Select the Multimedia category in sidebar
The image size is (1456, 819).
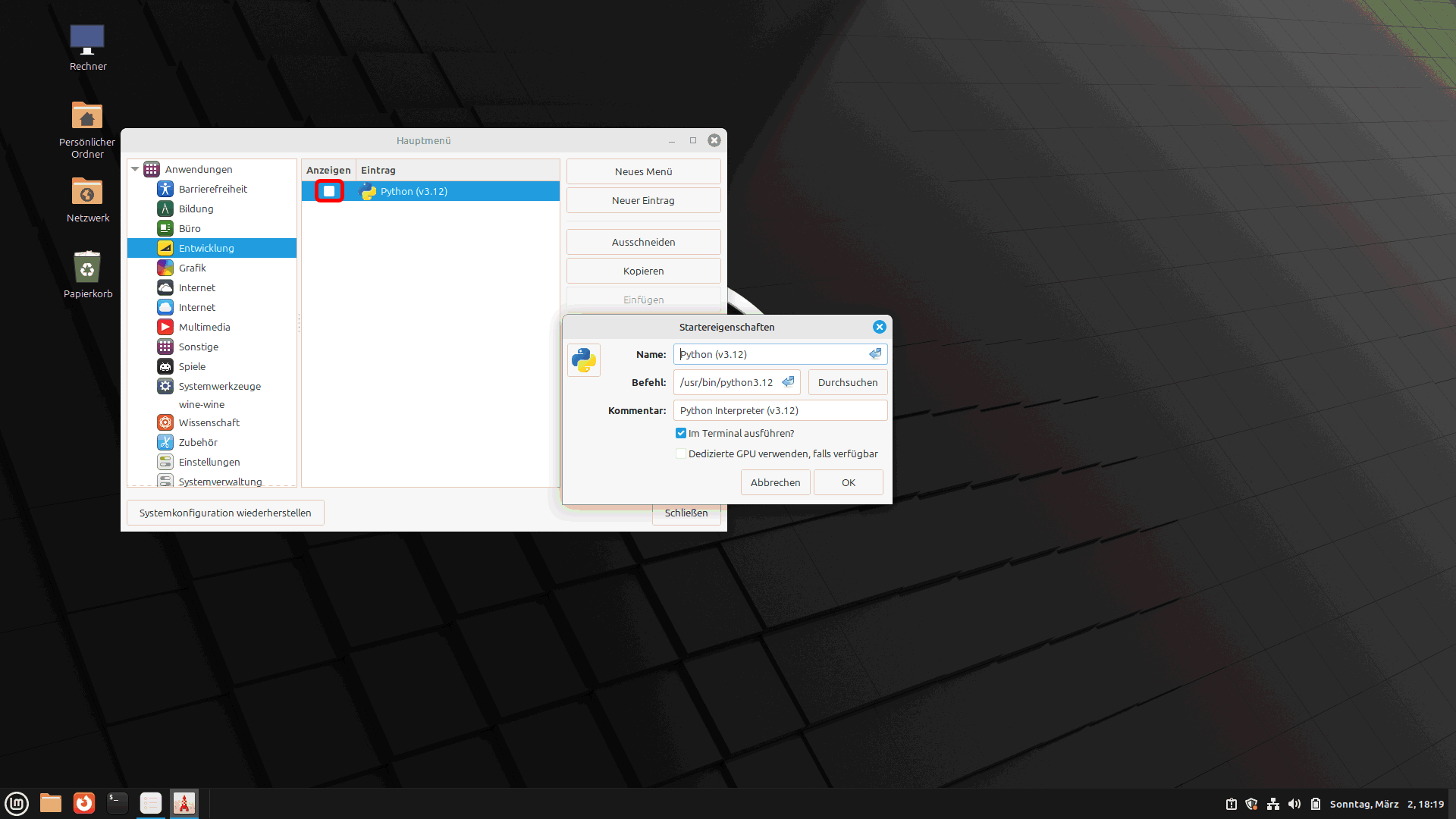coord(204,327)
